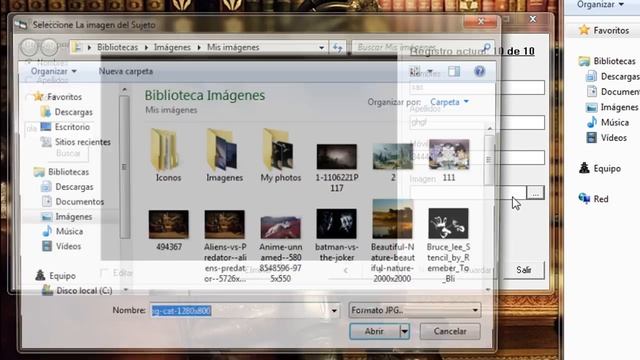The height and width of the screenshot is (360, 640).
Task: Expand the address bar history dropdown
Action: point(322,47)
